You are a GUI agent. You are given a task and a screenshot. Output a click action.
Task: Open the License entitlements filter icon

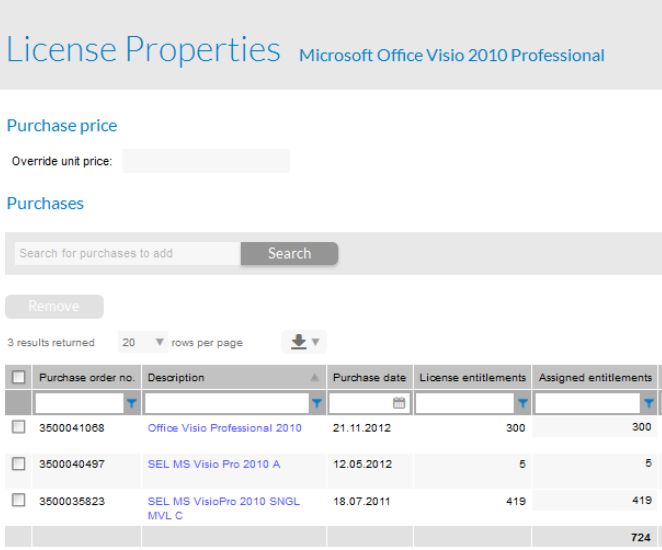[523, 404]
